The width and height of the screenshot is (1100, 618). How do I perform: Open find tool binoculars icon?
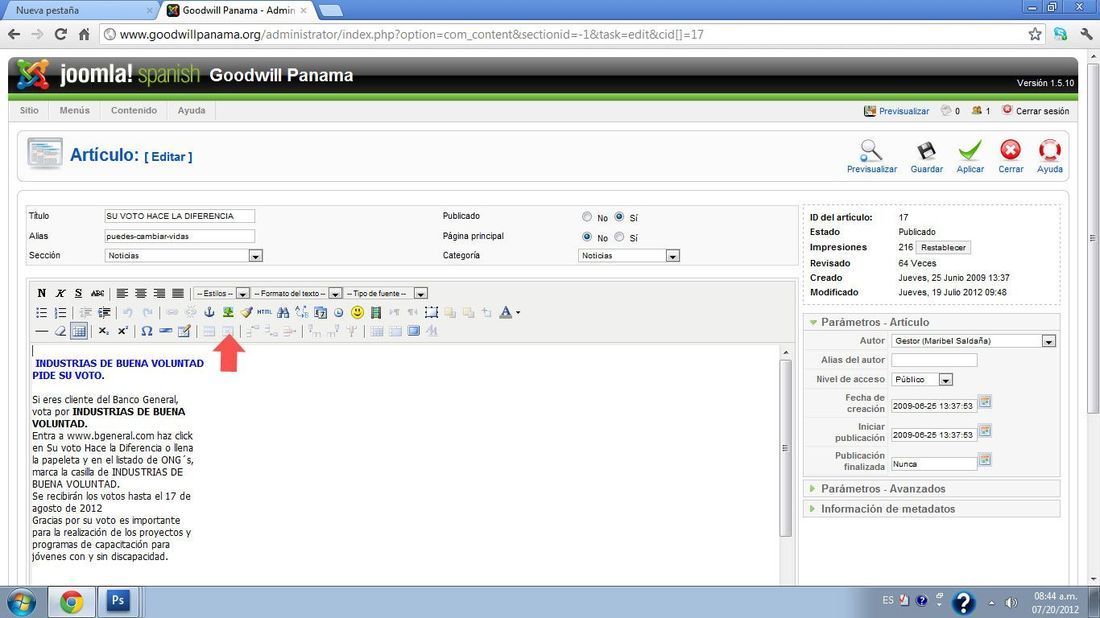coord(283,312)
